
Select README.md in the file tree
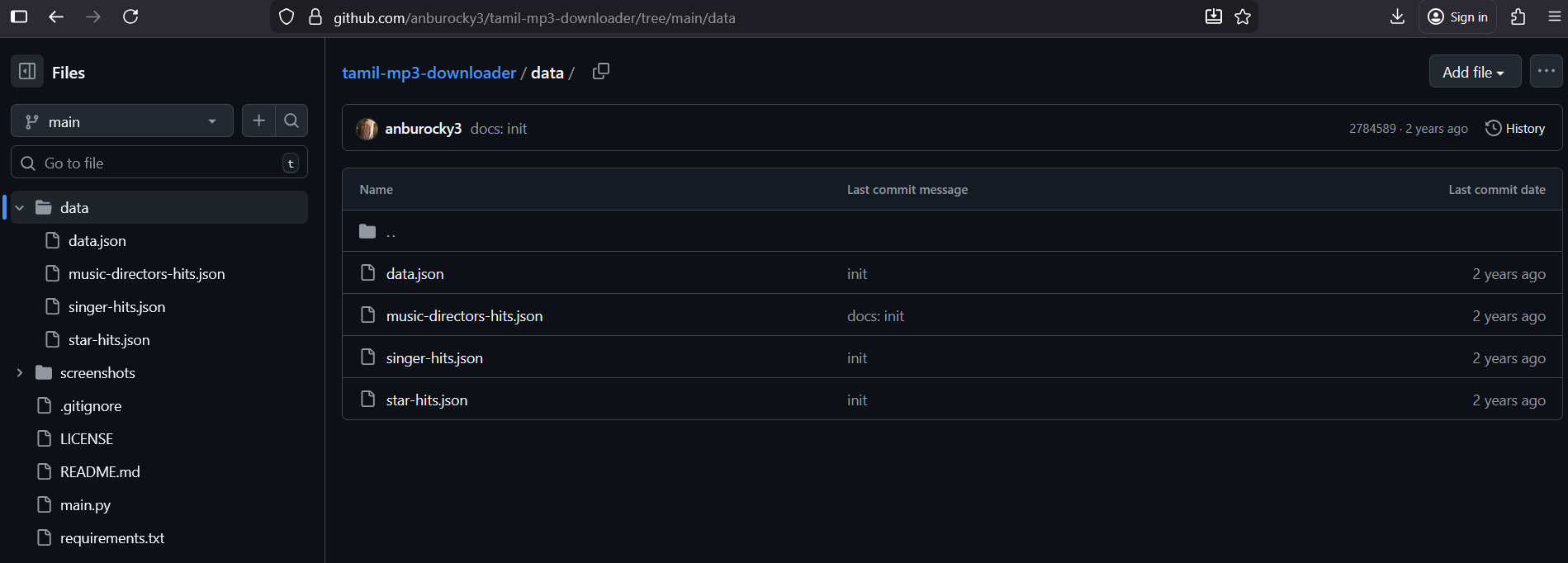tap(100, 472)
